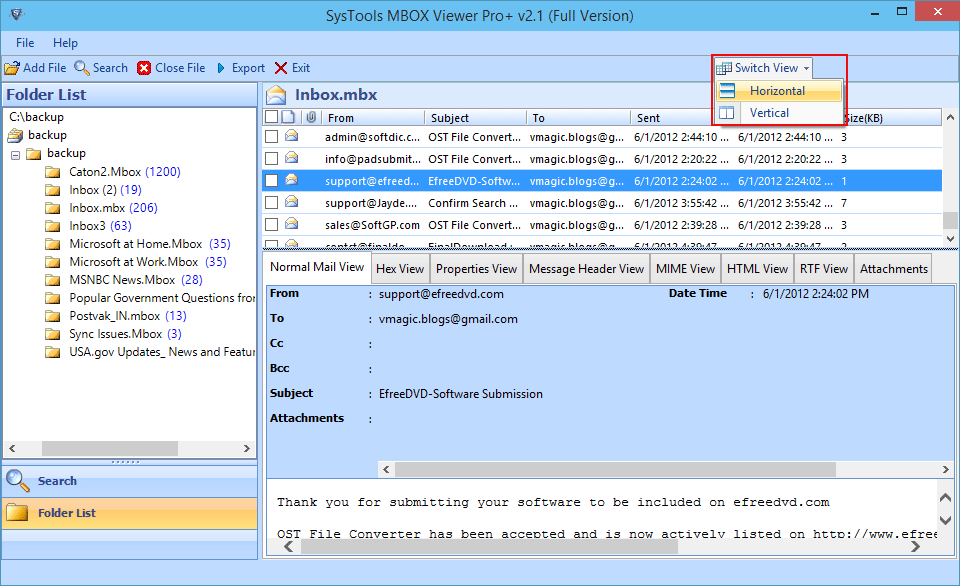The height and width of the screenshot is (586, 960).
Task: Open the Switch View dropdown
Action: [763, 68]
